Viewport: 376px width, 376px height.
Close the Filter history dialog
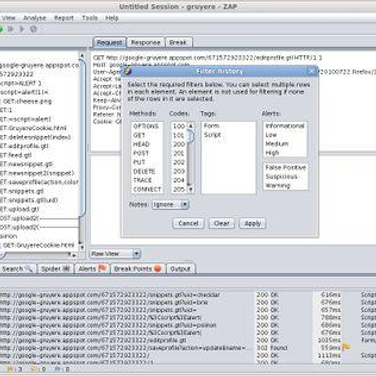point(311,71)
